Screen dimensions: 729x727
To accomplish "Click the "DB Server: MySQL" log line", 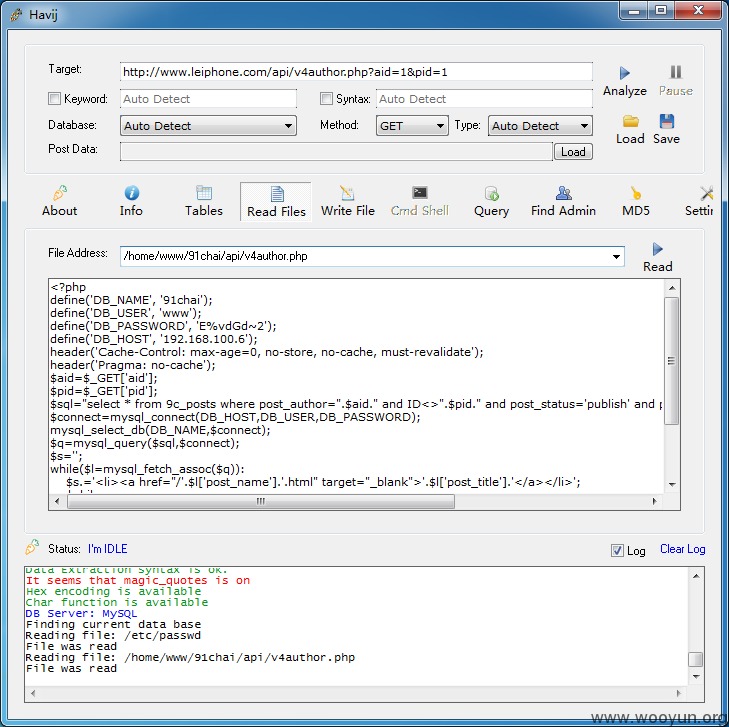I will coord(81,613).
